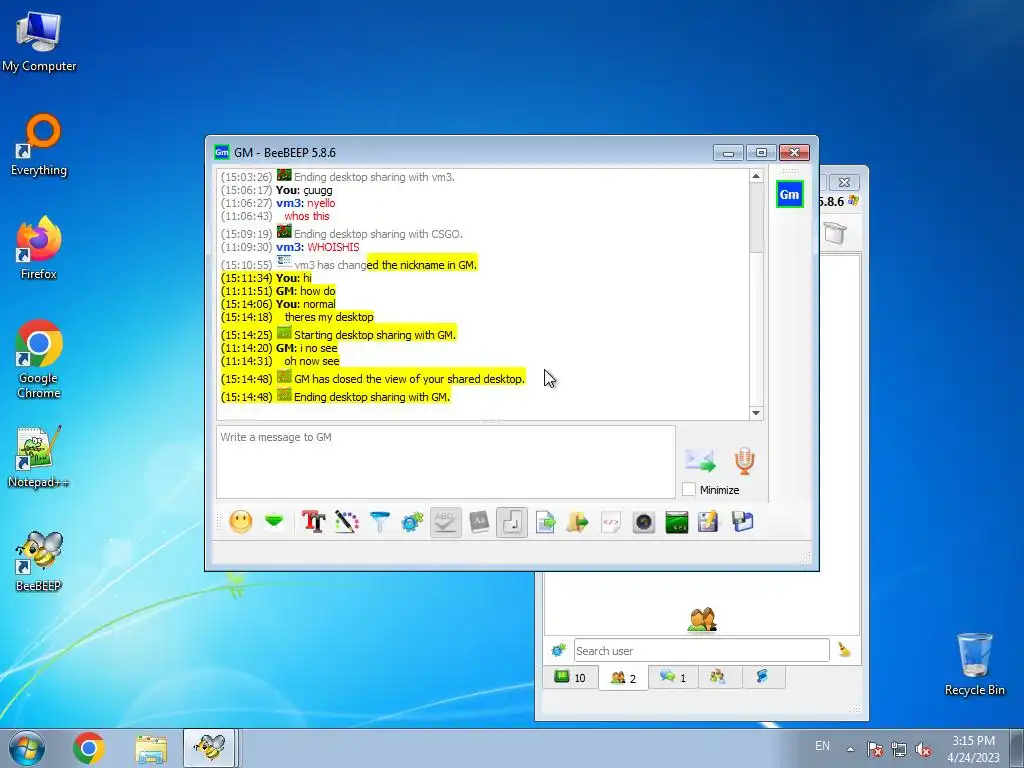
Task: Change chat font with the TT icon
Action: (x=313, y=522)
